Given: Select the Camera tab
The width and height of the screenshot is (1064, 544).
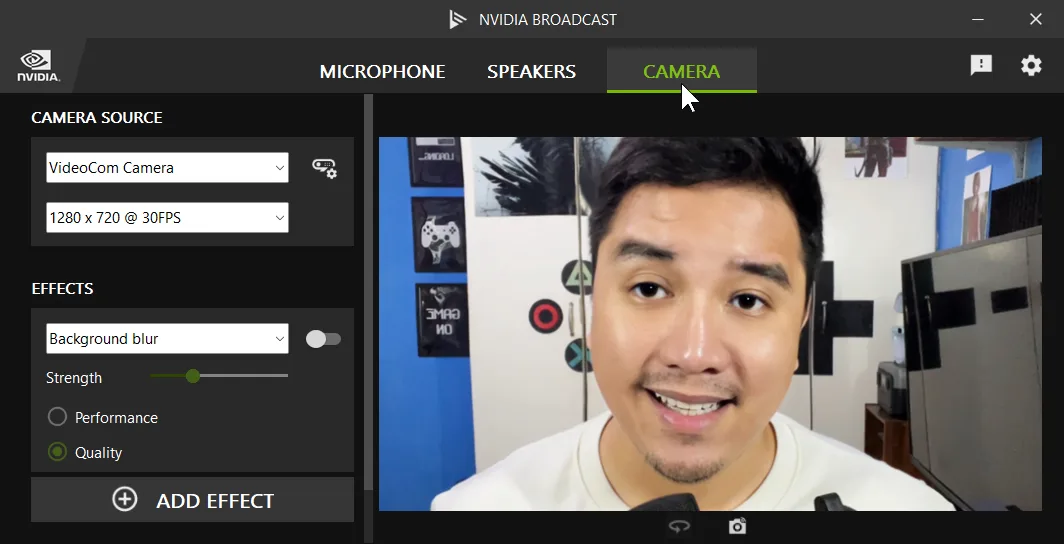Looking at the screenshot, I should click(x=681, y=71).
